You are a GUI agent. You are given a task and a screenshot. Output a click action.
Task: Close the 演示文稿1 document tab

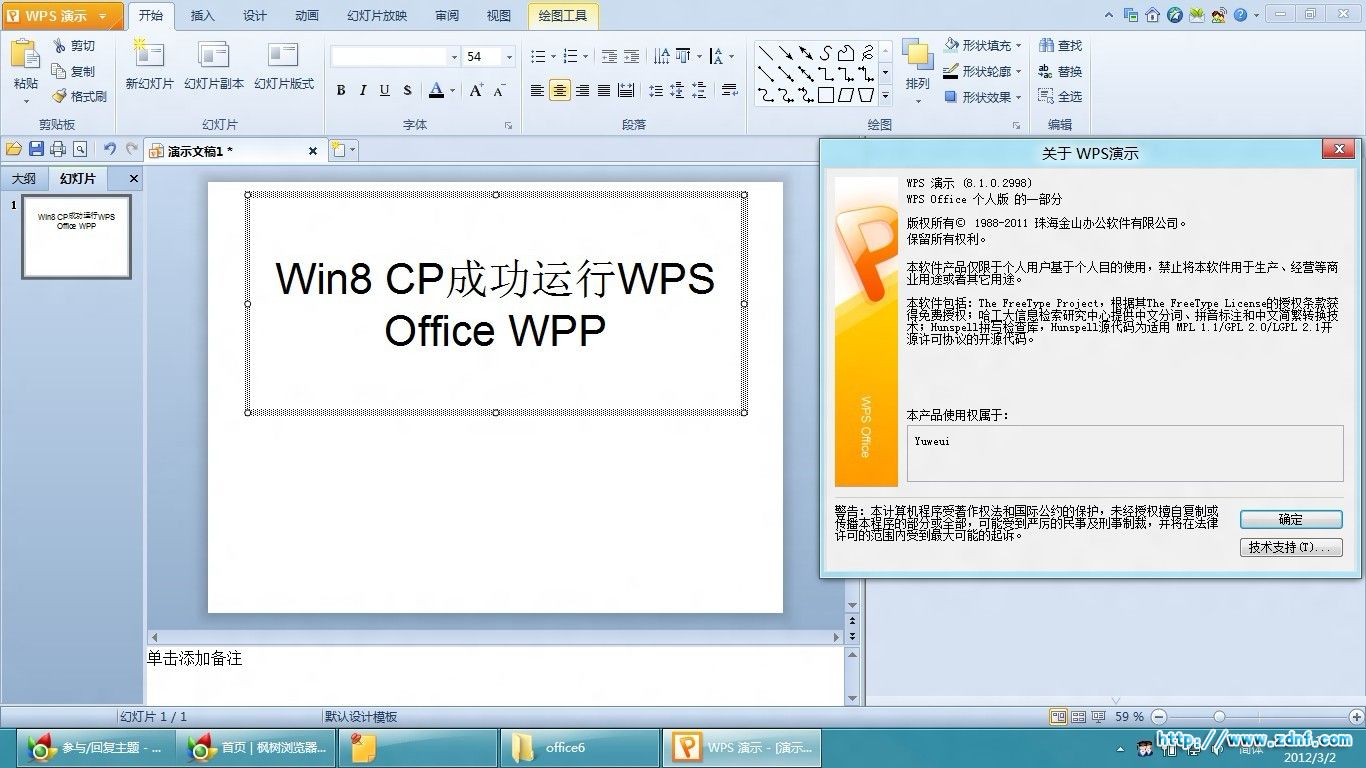pyautogui.click(x=313, y=151)
